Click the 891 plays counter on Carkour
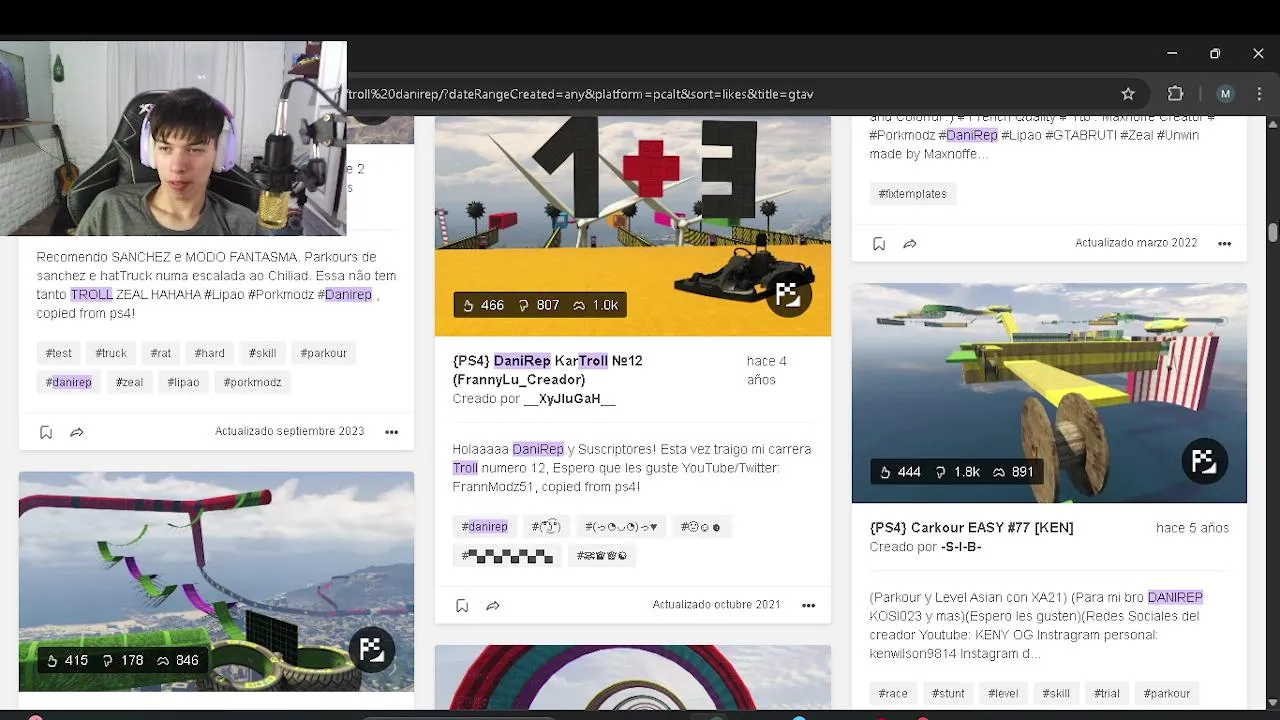The image size is (1280, 720). click(x=1012, y=472)
